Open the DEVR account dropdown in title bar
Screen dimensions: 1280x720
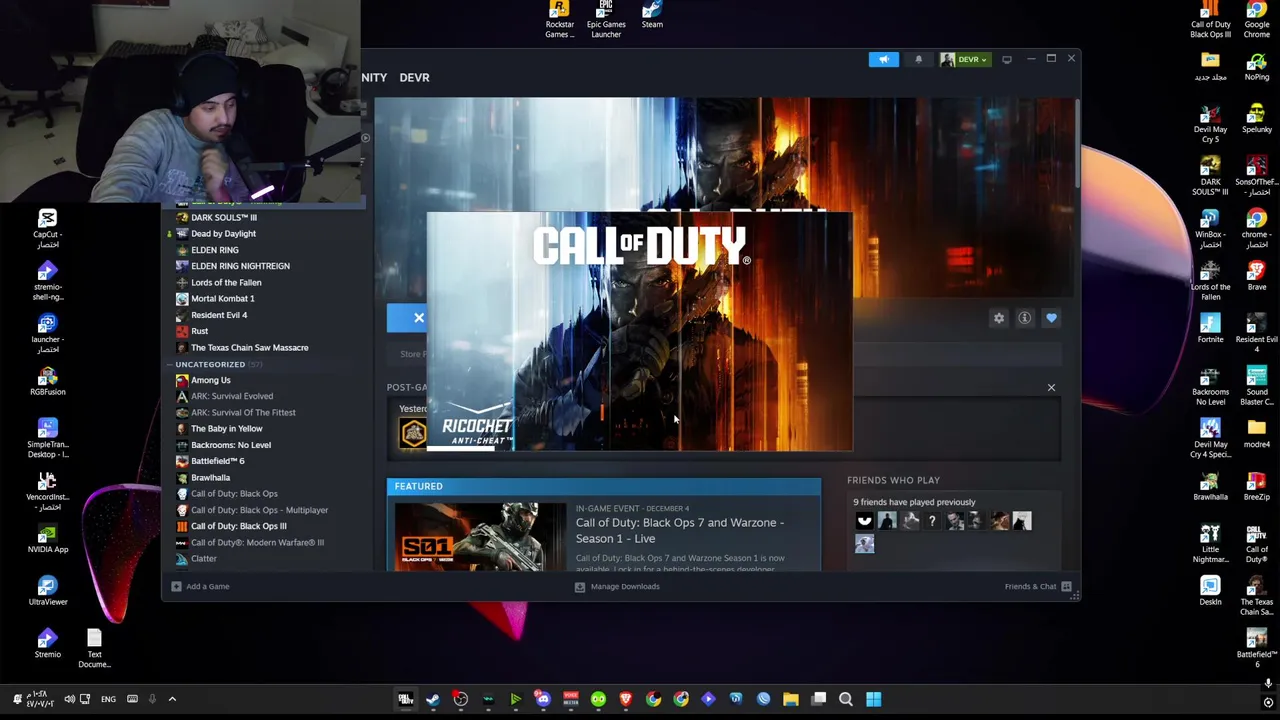[x=964, y=59]
